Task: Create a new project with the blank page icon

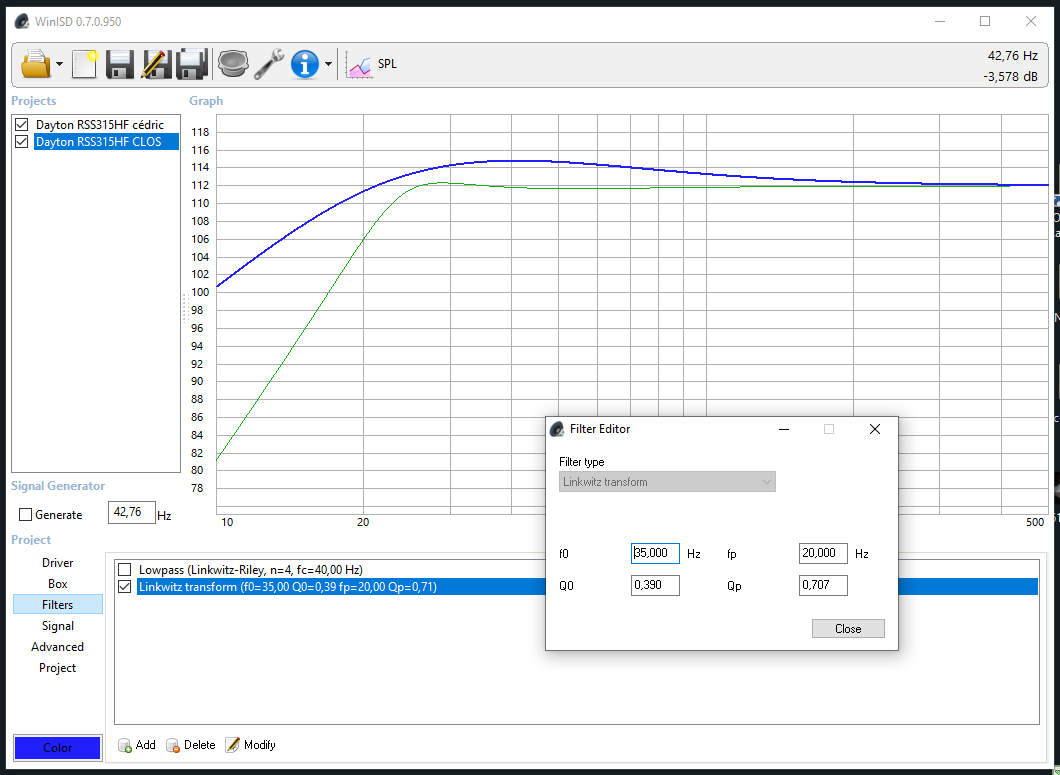Action: pyautogui.click(x=85, y=65)
